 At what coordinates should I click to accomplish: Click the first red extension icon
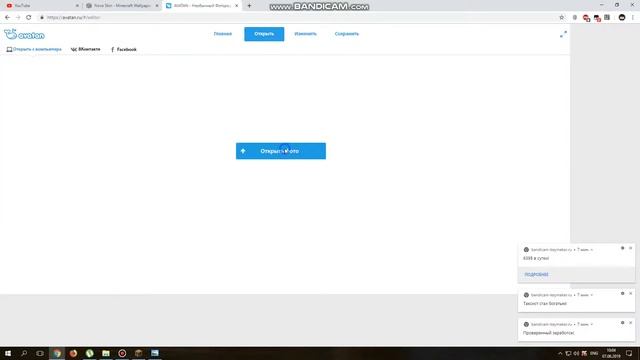coord(587,18)
